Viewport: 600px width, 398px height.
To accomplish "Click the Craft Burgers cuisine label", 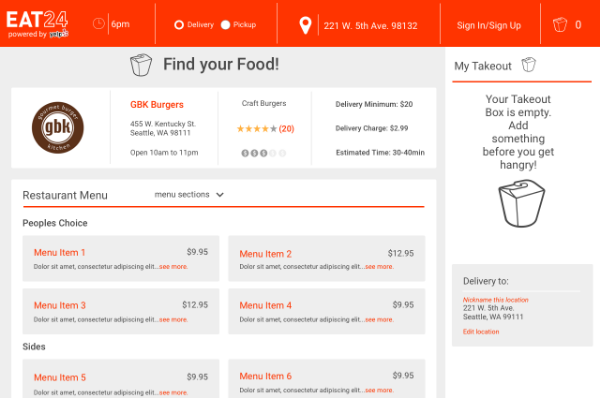I will (x=264, y=103).
